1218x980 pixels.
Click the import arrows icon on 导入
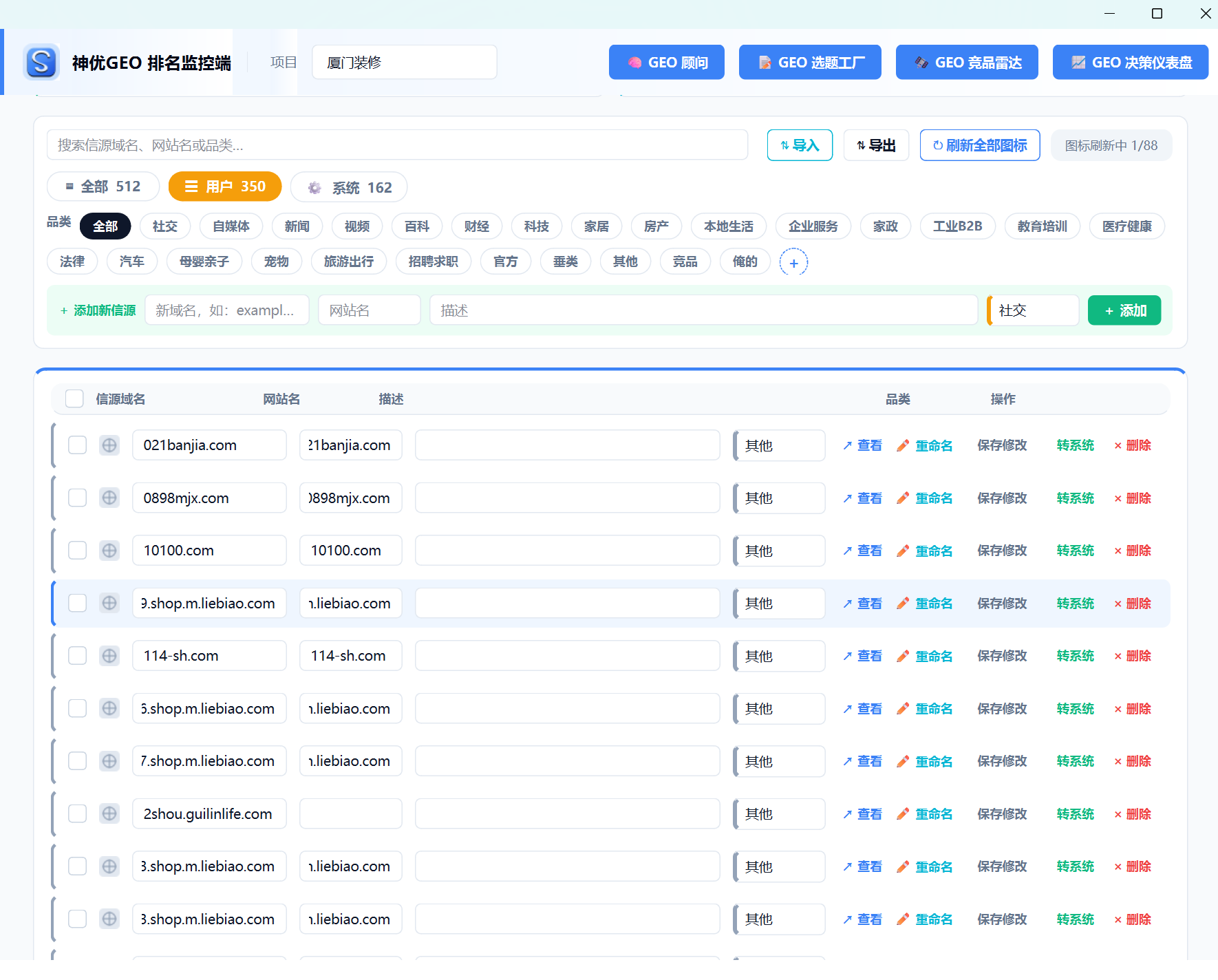pyautogui.click(x=785, y=145)
